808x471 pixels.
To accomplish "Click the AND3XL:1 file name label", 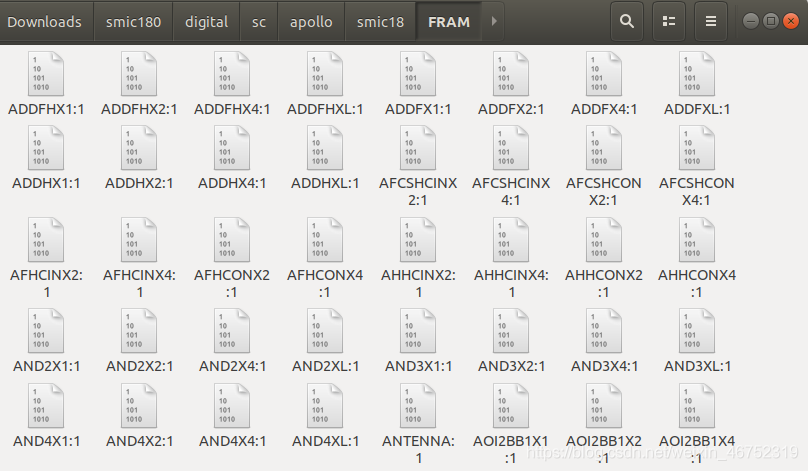I will point(697,366).
